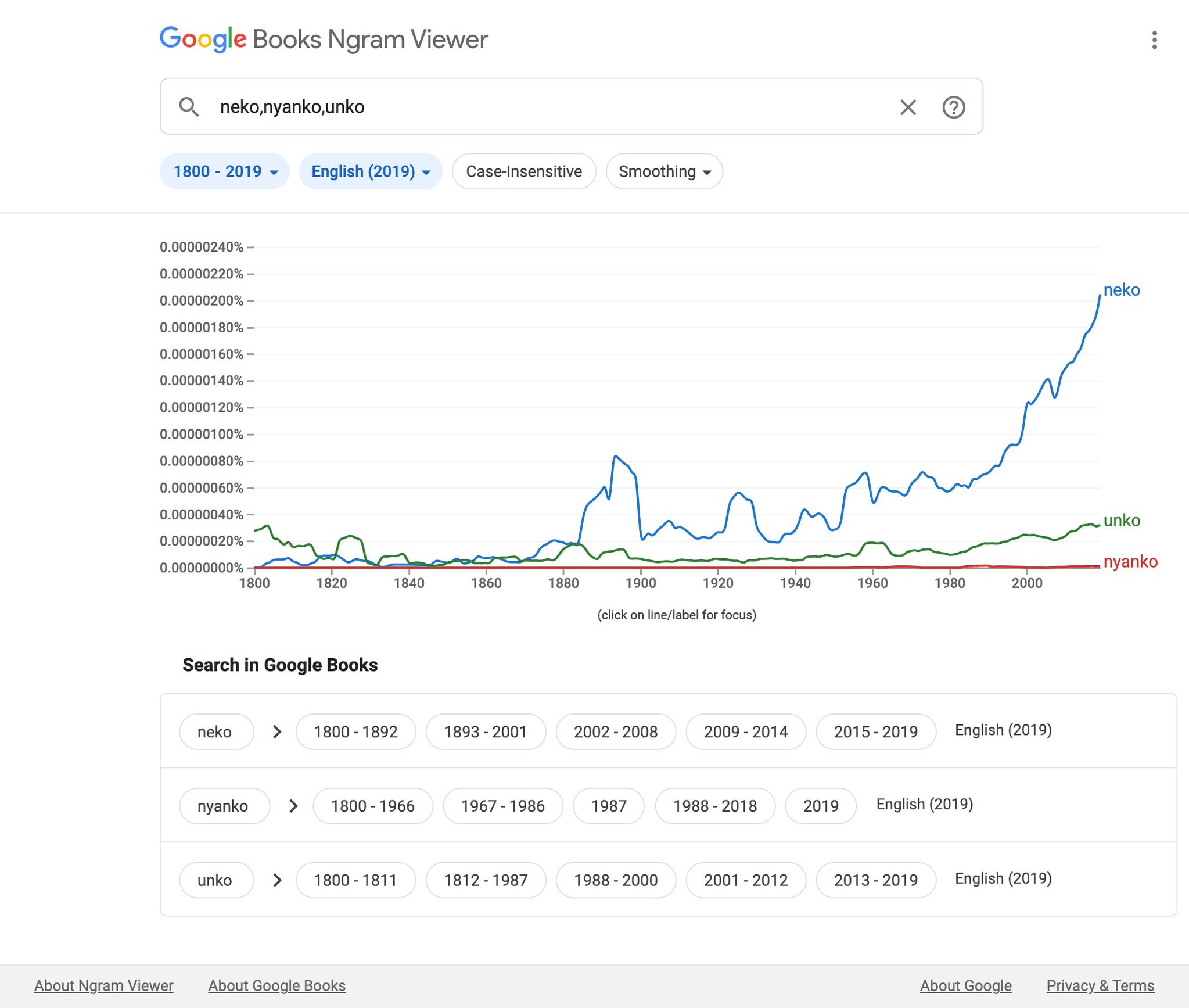Open the 1800 - 2019 date range dropdown
1189x1008 pixels.
click(225, 171)
